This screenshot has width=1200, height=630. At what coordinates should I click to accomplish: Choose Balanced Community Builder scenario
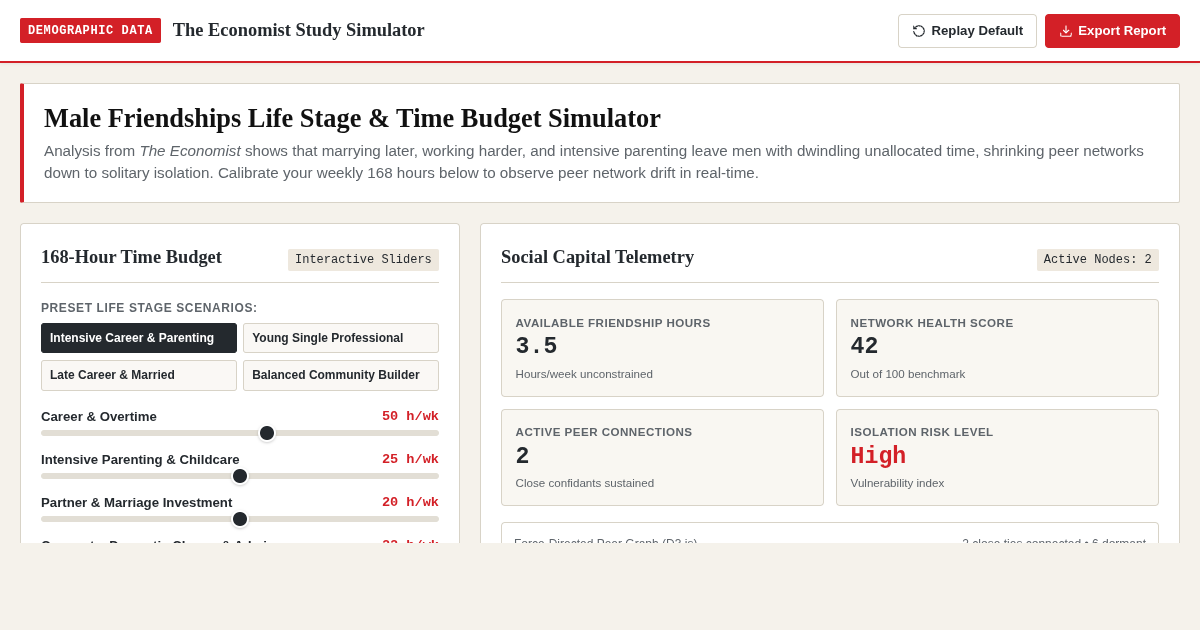pyautogui.click(x=341, y=375)
